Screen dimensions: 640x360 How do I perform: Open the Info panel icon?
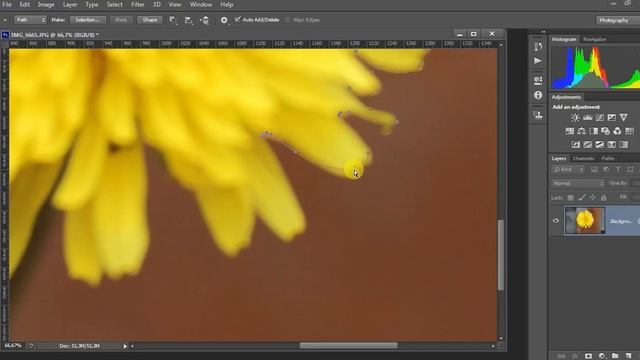pos(538,95)
